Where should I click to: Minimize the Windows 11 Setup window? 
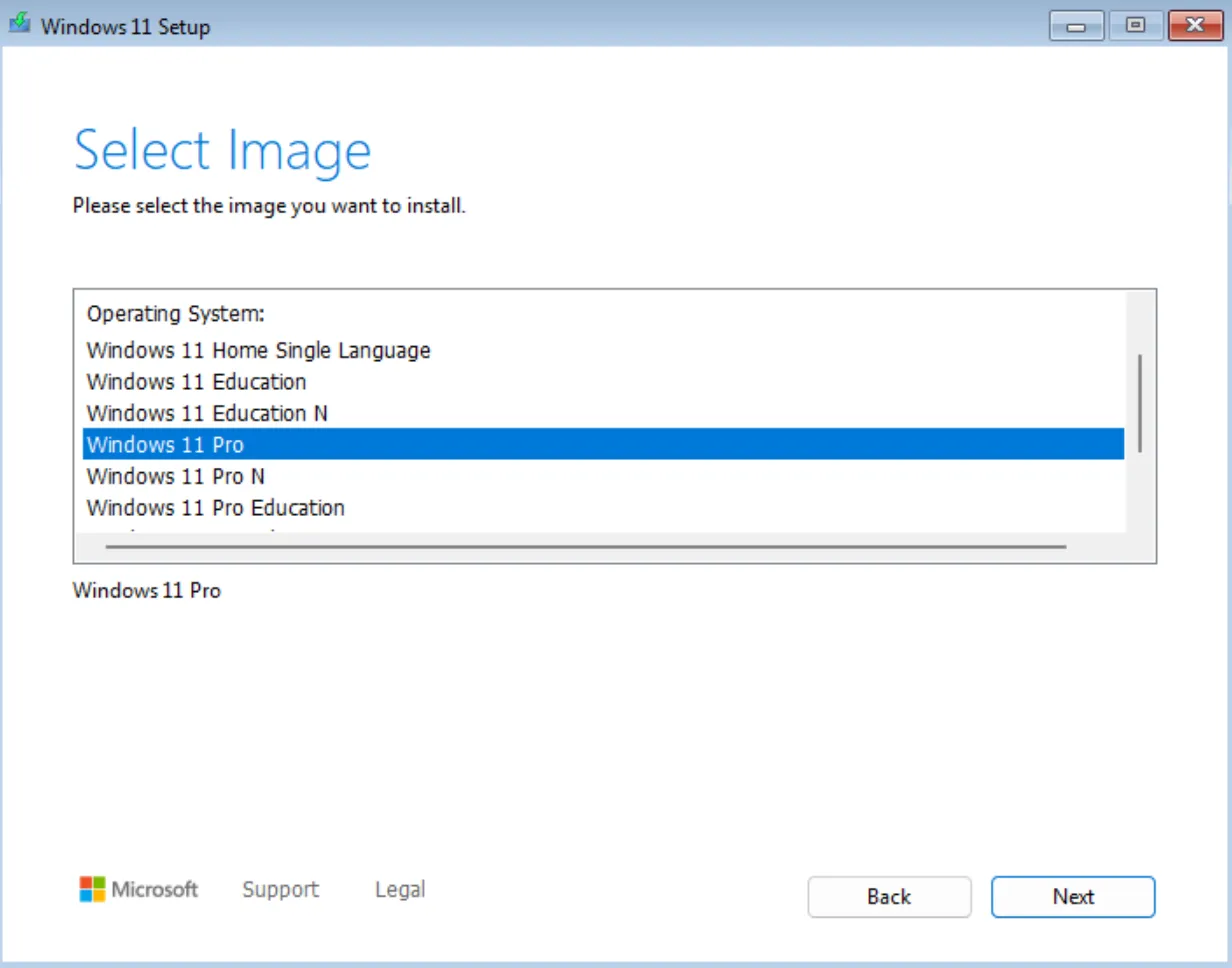1077,26
